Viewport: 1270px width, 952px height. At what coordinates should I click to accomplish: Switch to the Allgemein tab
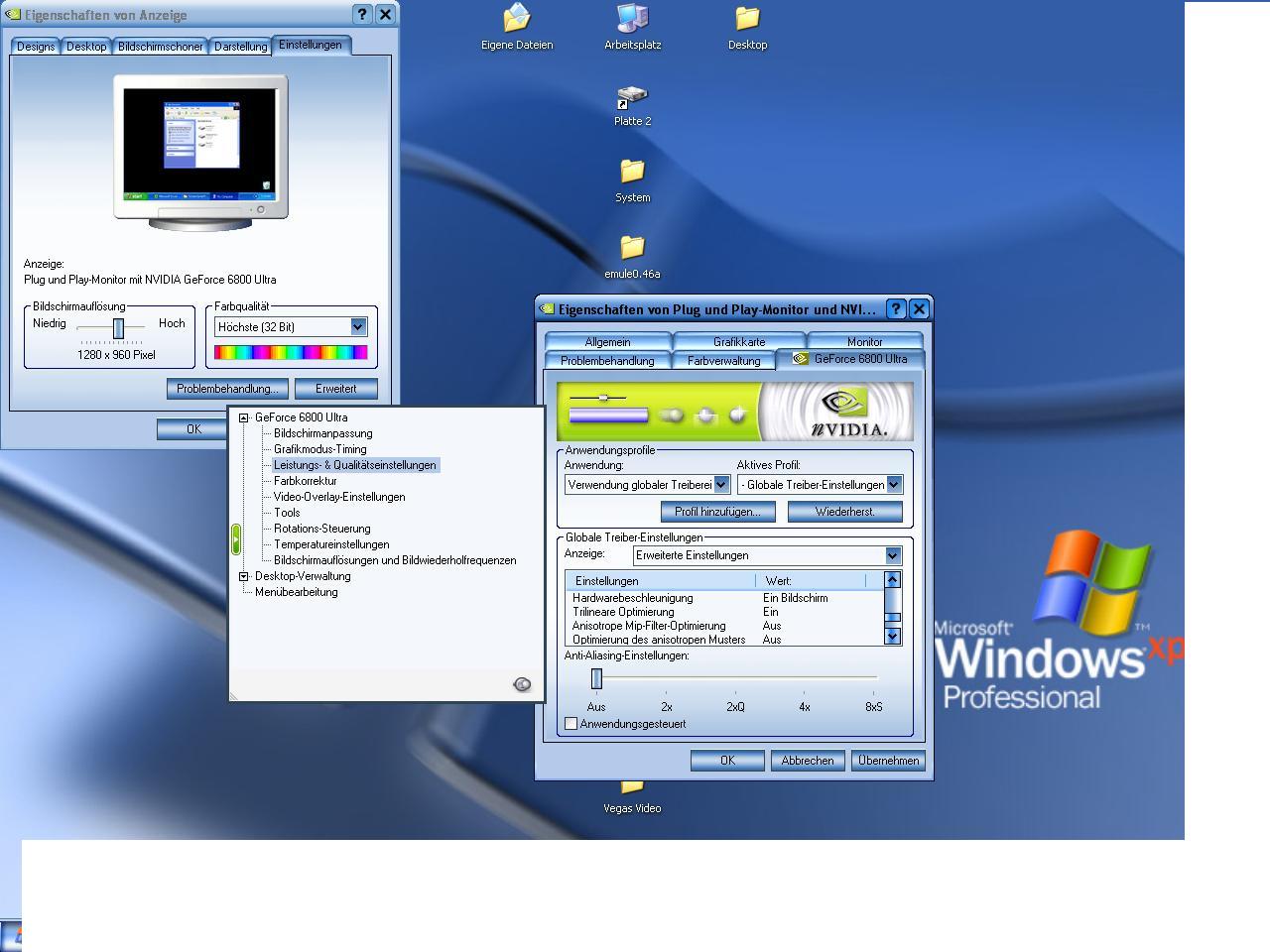coord(608,341)
